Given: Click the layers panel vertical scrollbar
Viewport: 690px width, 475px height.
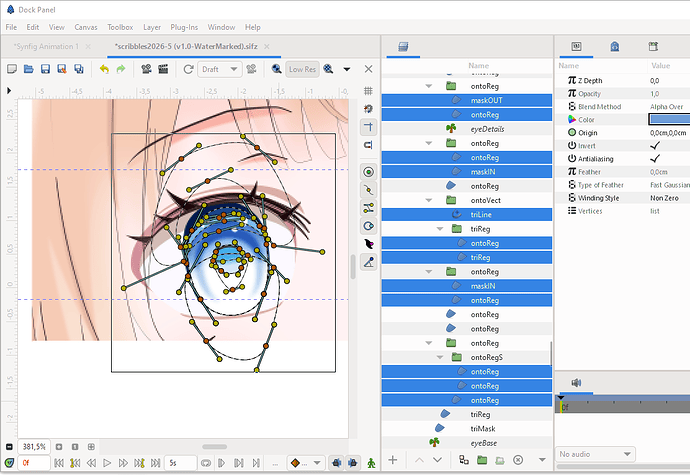Looking at the screenshot, I should click(550, 354).
